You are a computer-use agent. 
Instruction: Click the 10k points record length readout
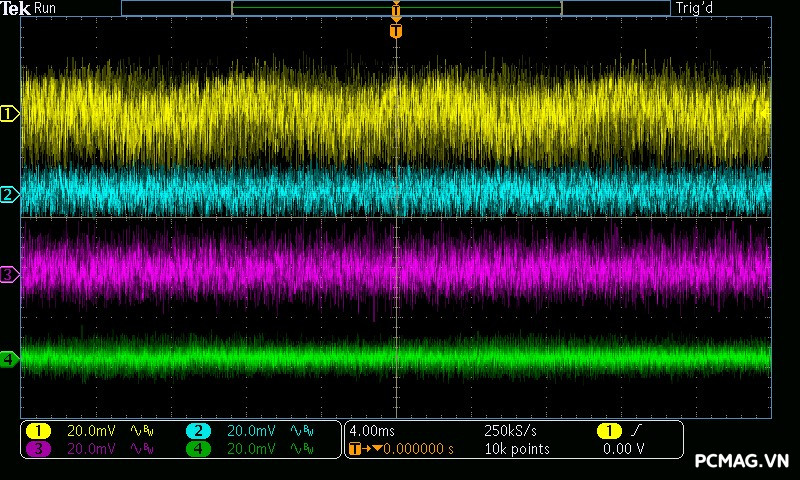coord(516,449)
